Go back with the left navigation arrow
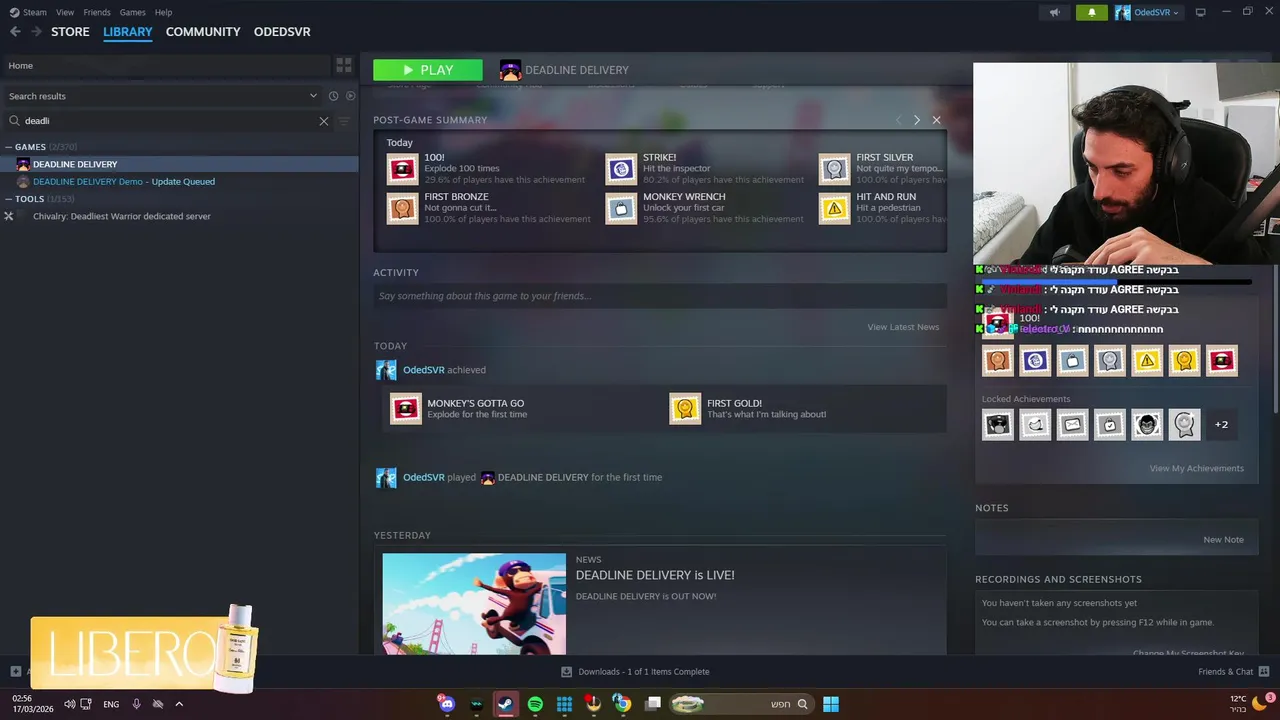This screenshot has width=1280, height=720. tap(15, 32)
